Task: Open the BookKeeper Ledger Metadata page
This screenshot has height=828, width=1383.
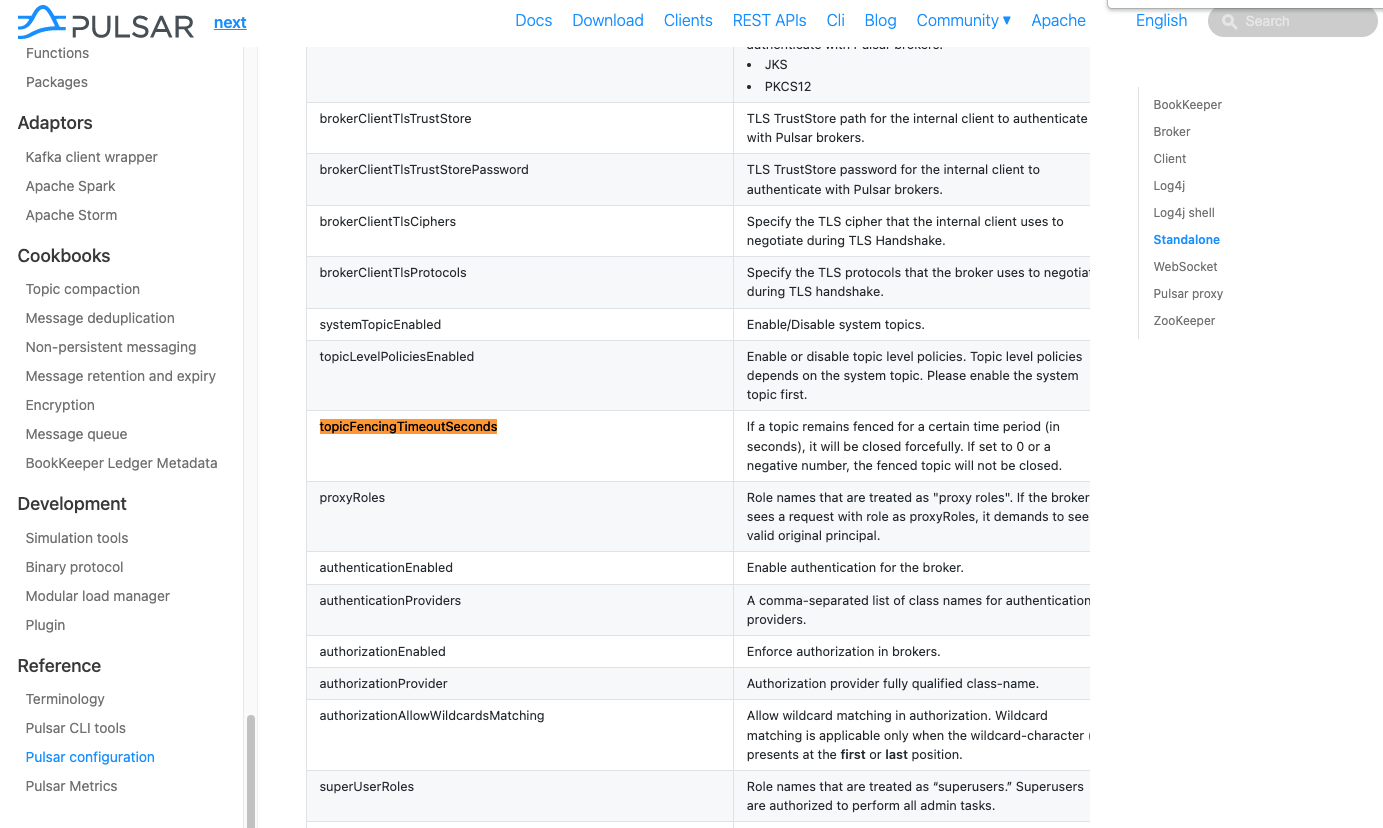Action: (x=121, y=463)
